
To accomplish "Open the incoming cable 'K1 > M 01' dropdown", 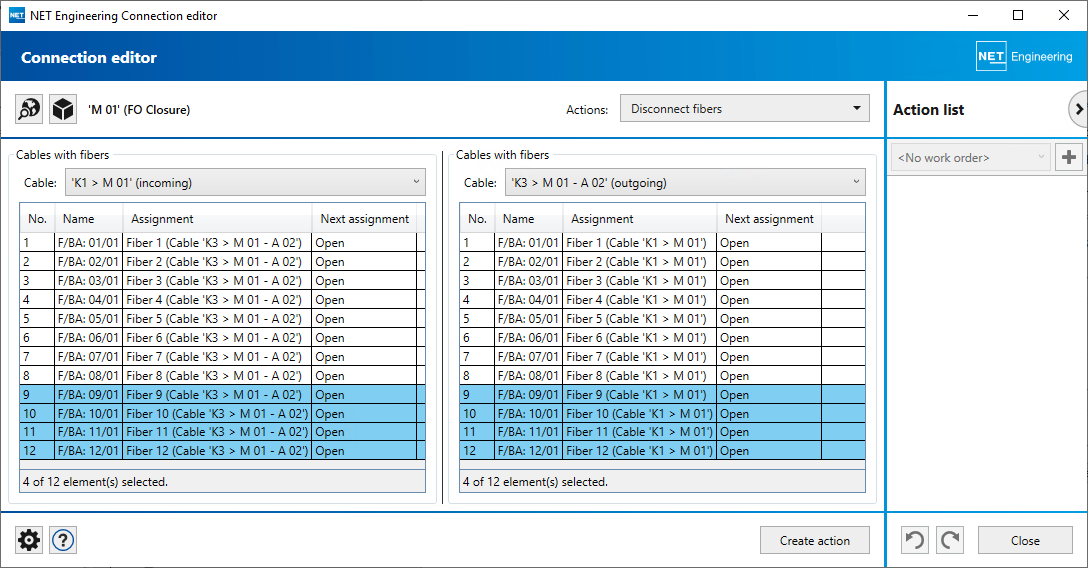I will point(245,182).
